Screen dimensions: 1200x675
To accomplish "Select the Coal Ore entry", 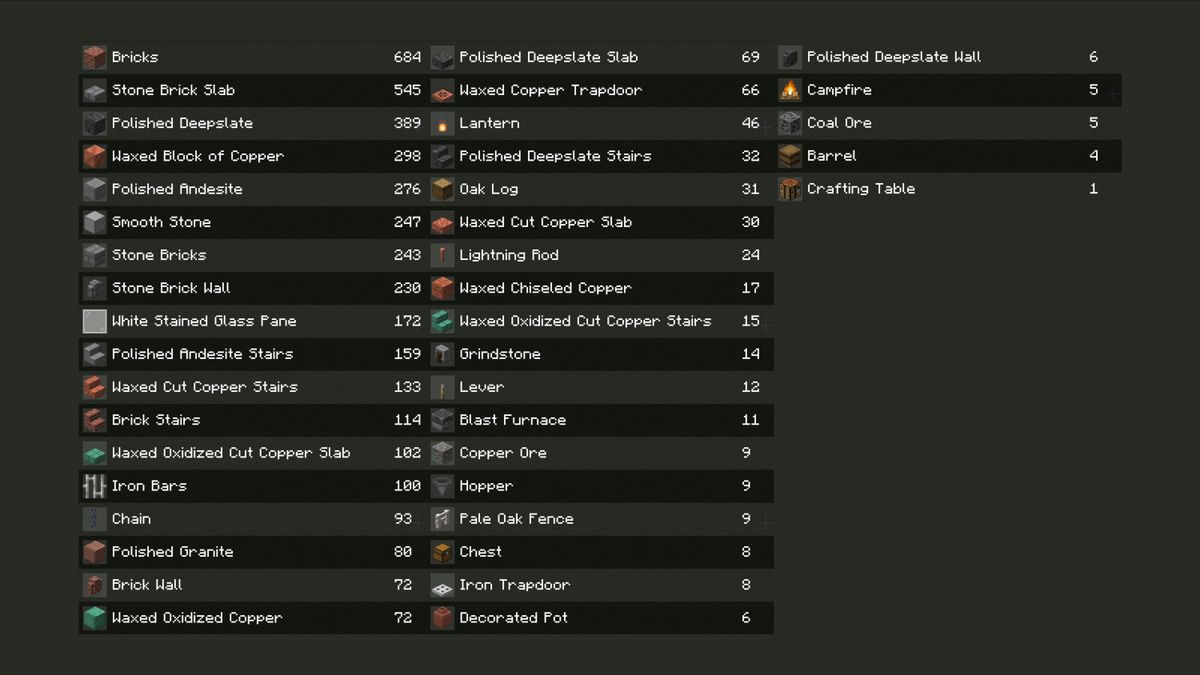I will [948, 123].
